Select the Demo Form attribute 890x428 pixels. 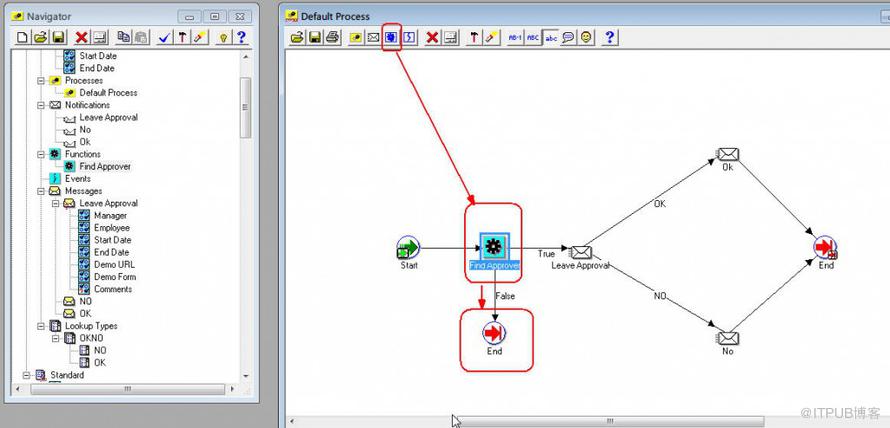tap(114, 277)
